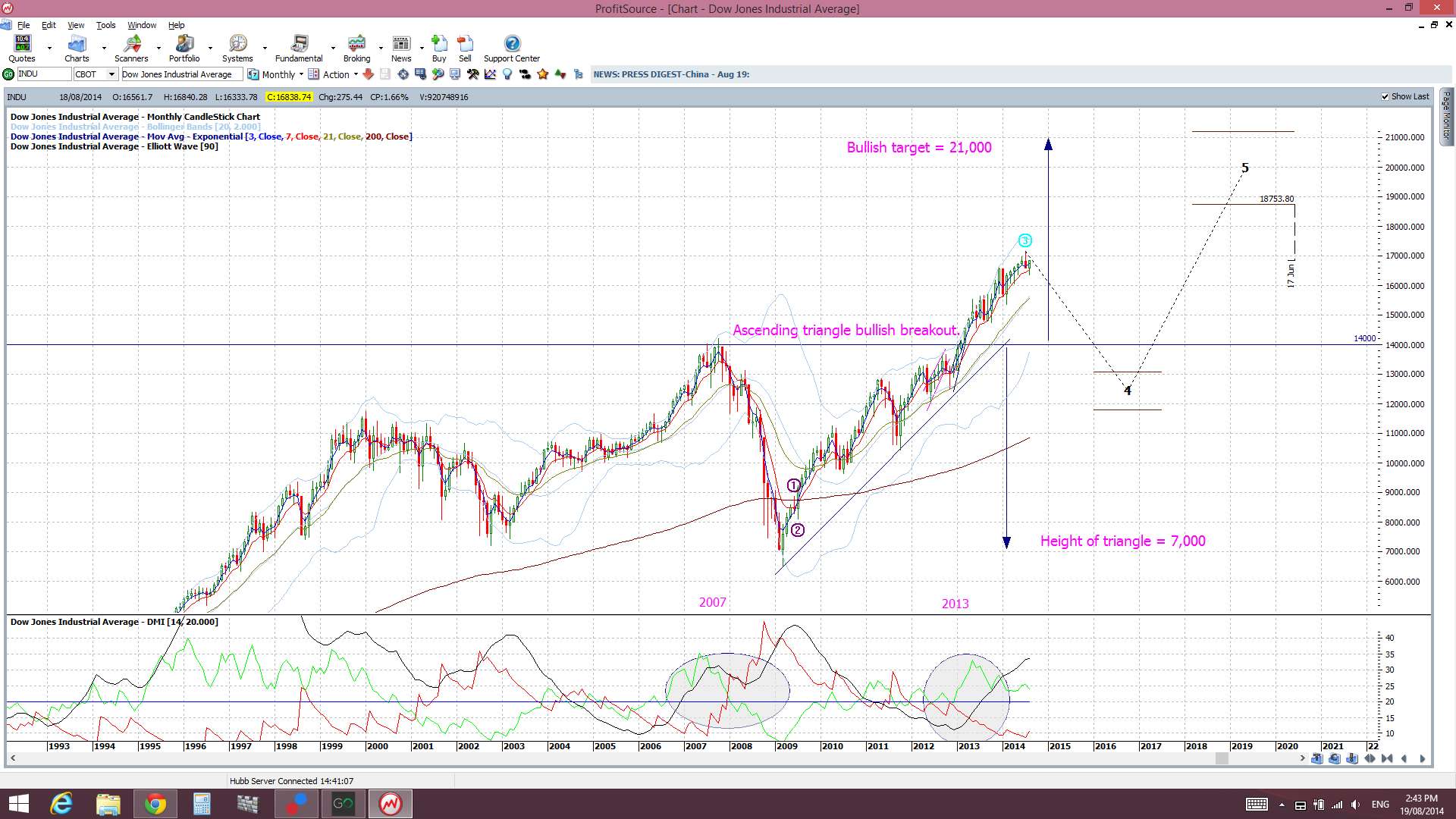Click the Sell toolbar icon

(465, 49)
